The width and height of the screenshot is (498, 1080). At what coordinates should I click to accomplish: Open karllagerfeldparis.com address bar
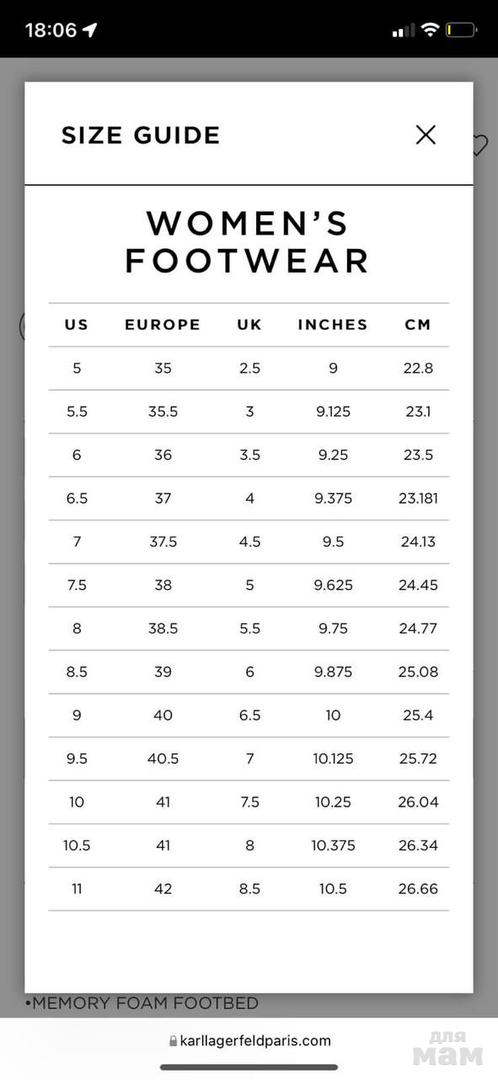click(249, 1041)
